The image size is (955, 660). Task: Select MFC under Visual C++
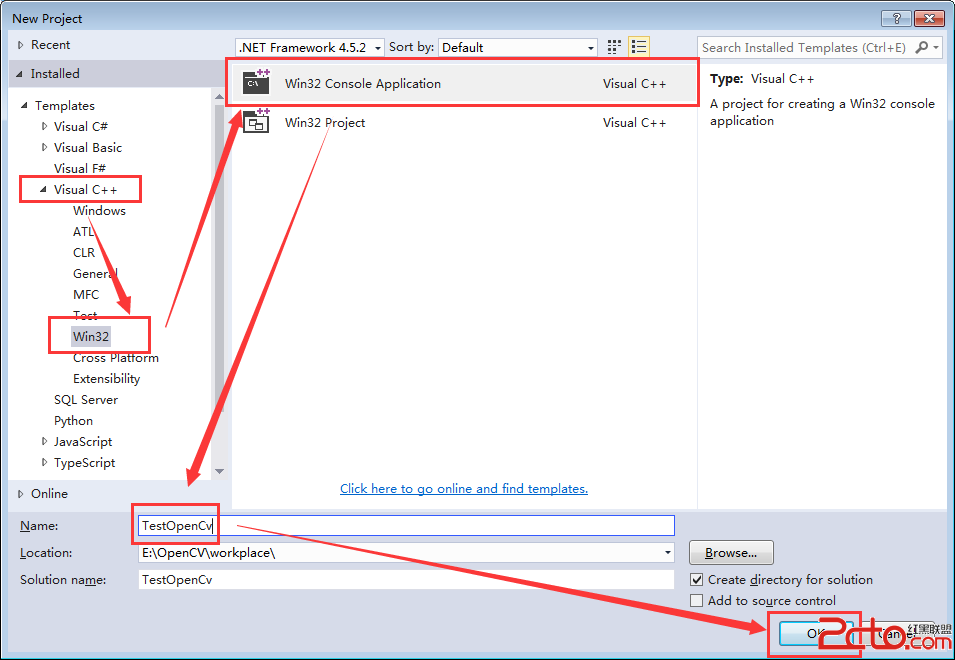point(86,295)
